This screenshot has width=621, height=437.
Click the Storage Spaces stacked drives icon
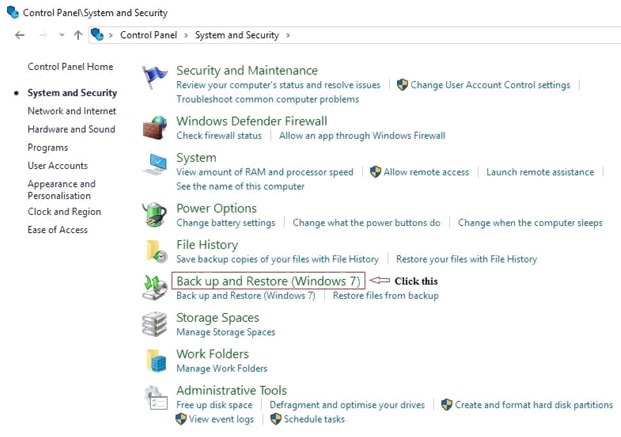click(154, 324)
